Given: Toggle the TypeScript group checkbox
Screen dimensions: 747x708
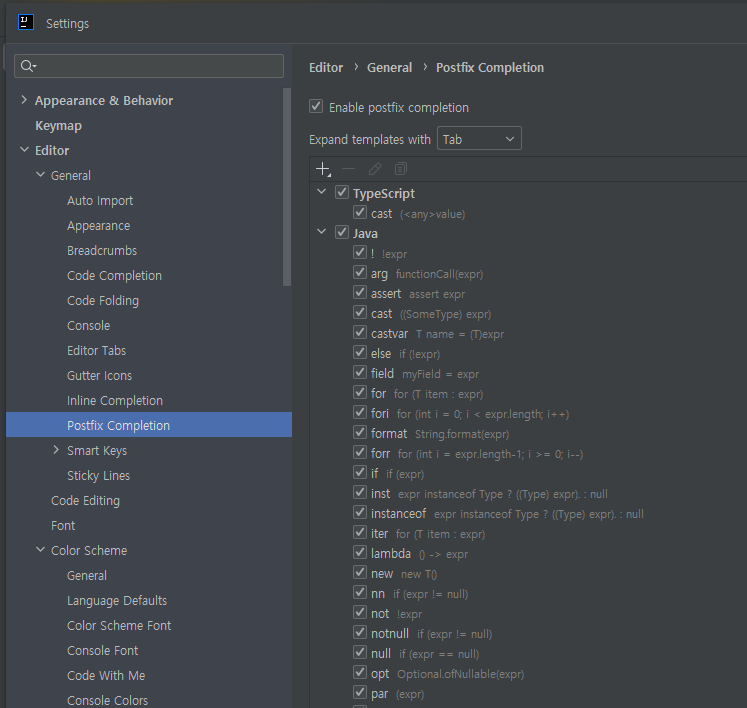Looking at the screenshot, I should point(342,192).
